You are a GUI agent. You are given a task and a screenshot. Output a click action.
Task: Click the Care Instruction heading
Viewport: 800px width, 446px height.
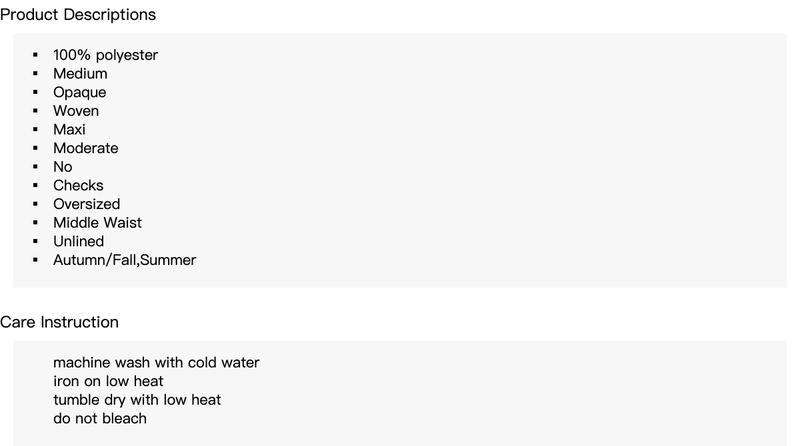click(59, 322)
